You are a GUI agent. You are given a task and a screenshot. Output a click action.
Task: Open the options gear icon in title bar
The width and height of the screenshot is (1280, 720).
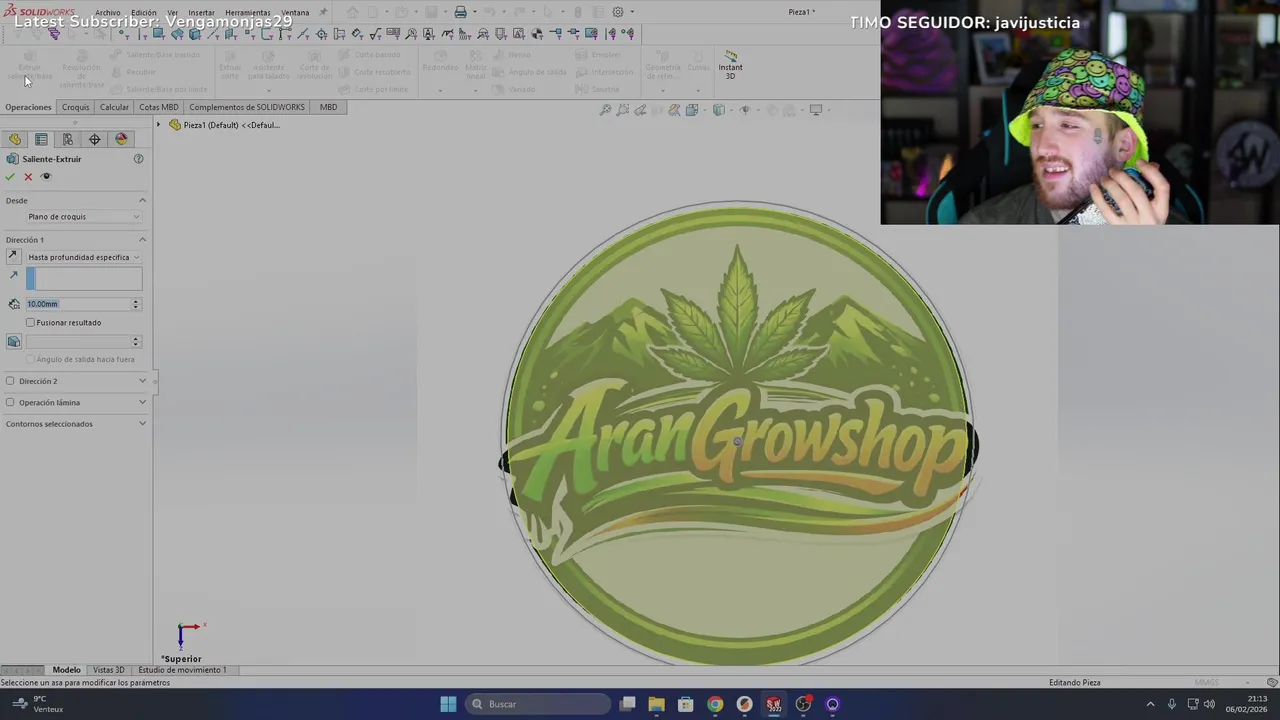pyautogui.click(x=618, y=12)
